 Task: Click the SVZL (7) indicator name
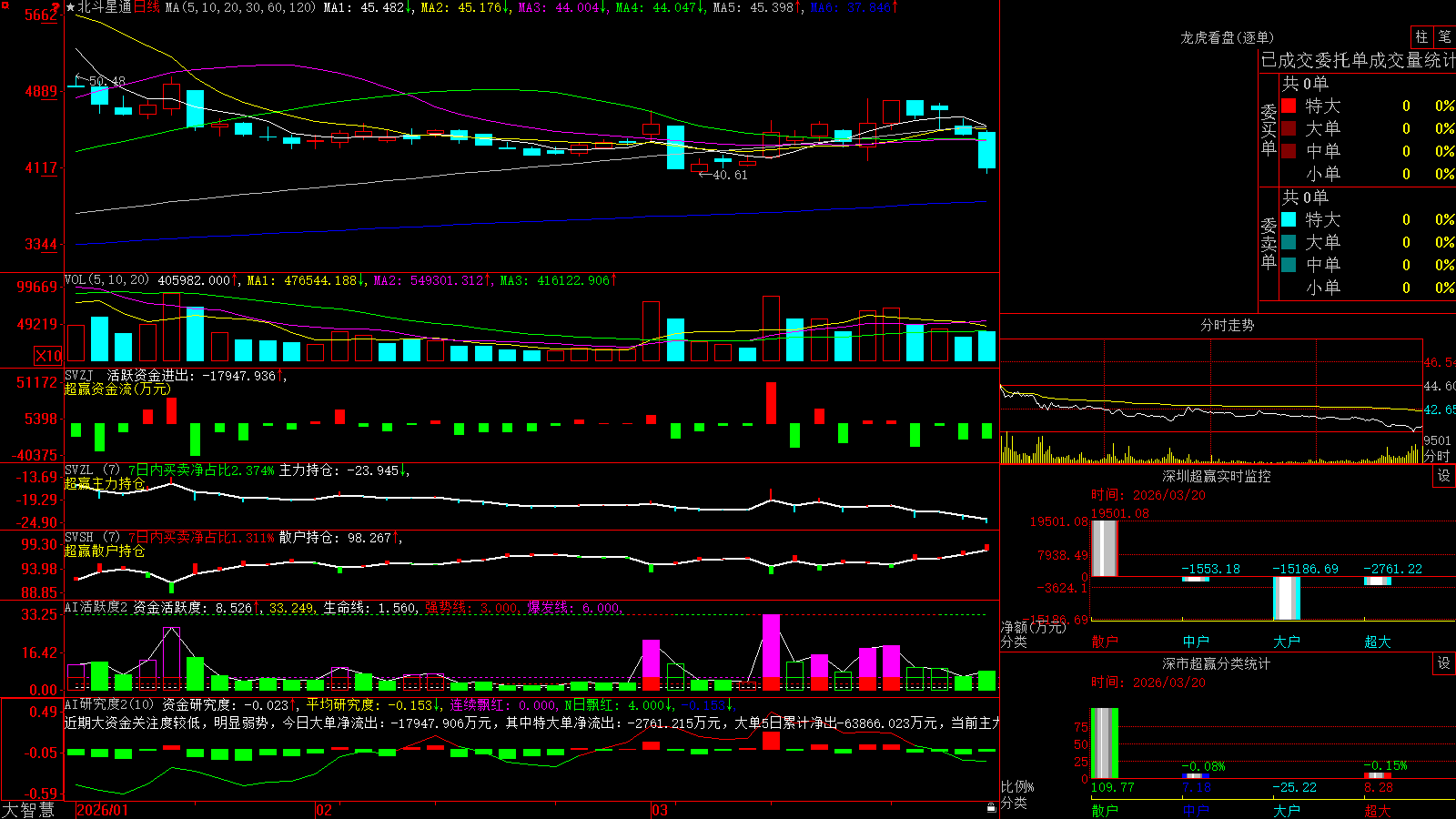tap(92, 470)
